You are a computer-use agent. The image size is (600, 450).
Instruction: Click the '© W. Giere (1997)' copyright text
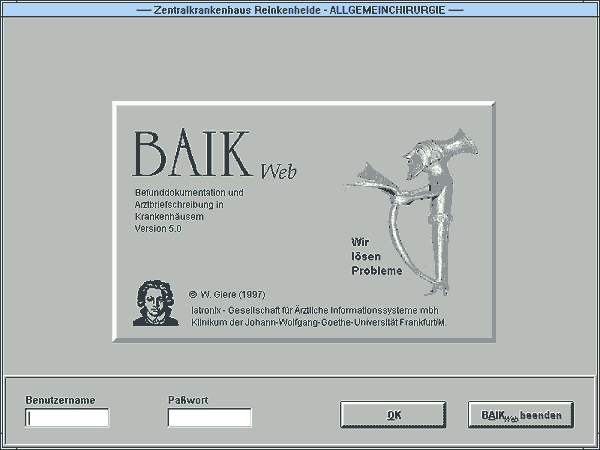click(x=227, y=295)
